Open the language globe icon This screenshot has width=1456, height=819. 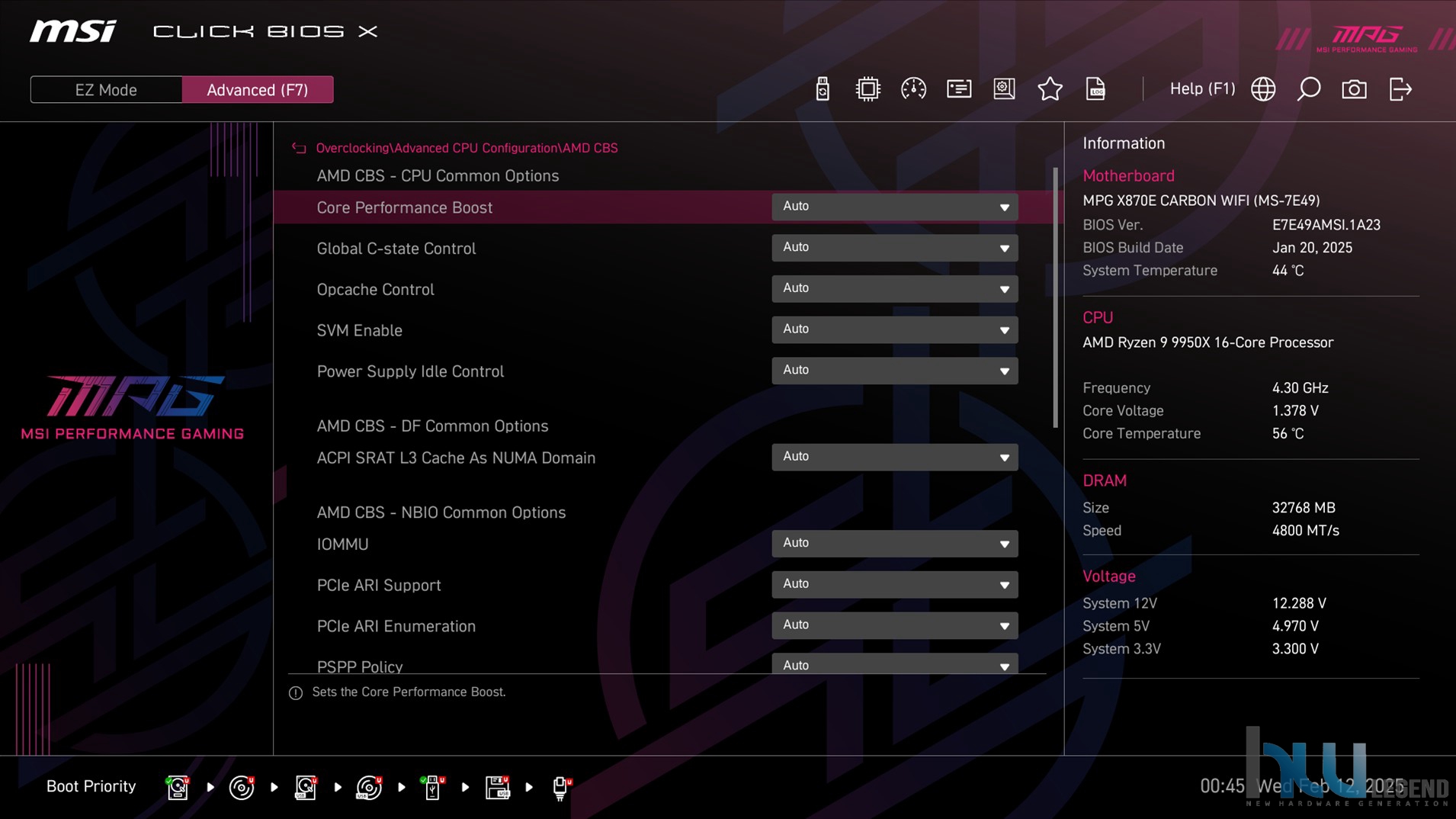click(x=1263, y=89)
